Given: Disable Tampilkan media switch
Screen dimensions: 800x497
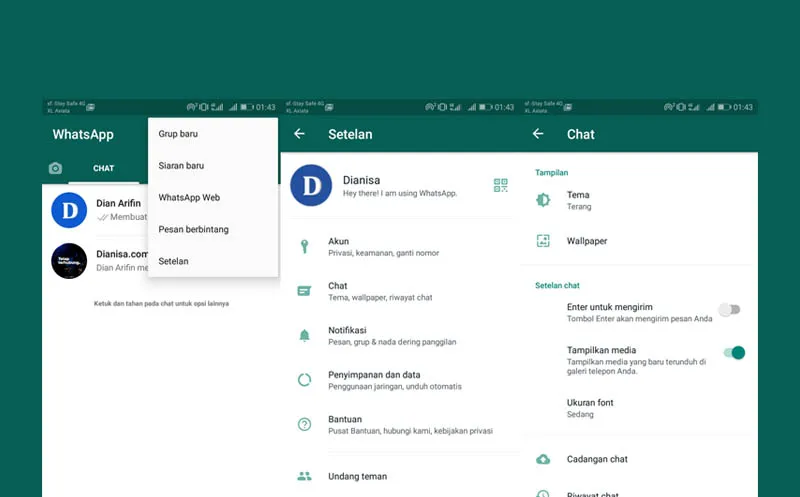Looking at the screenshot, I should tap(735, 352).
